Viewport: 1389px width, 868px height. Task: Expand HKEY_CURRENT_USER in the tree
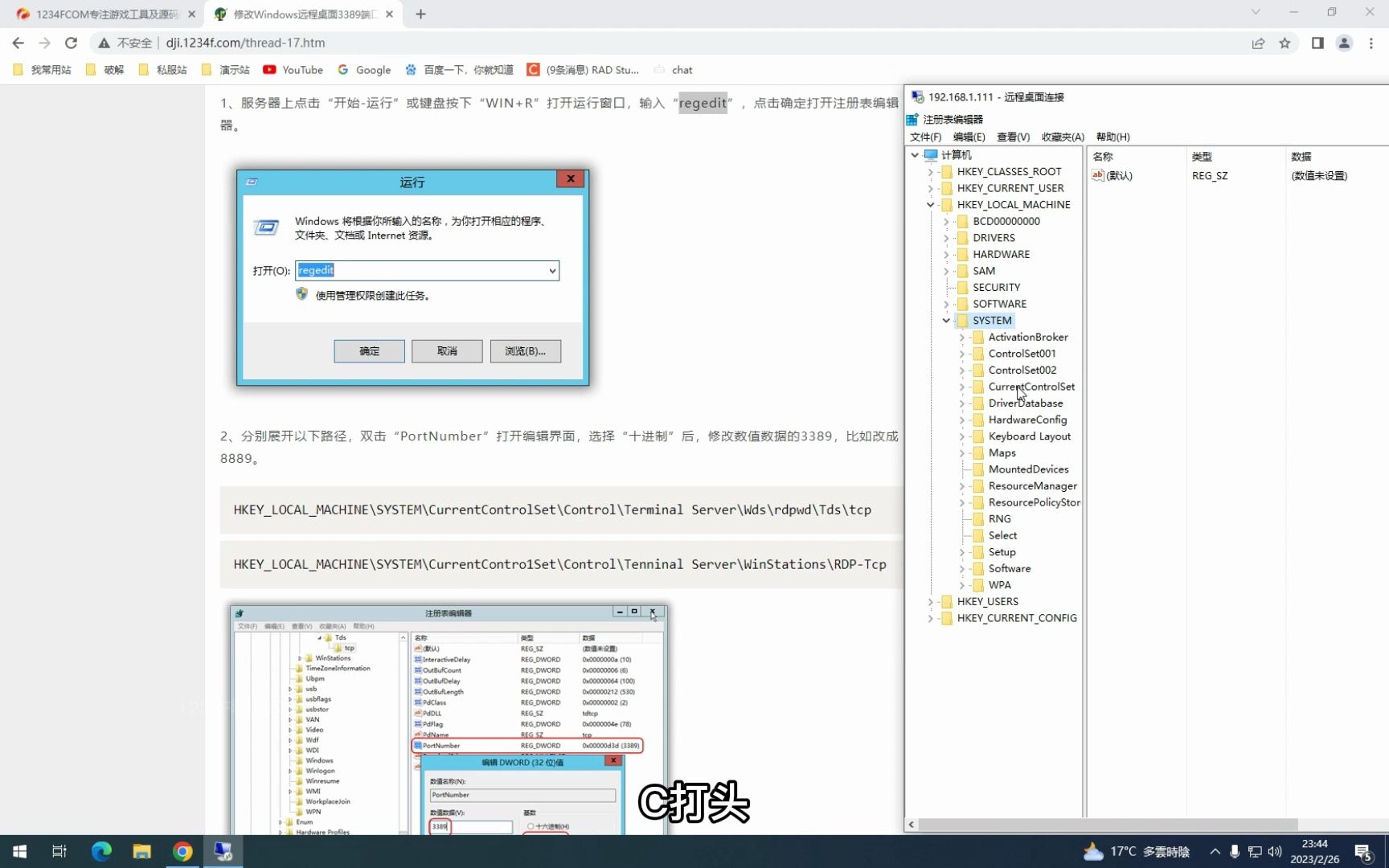pyautogui.click(x=931, y=188)
